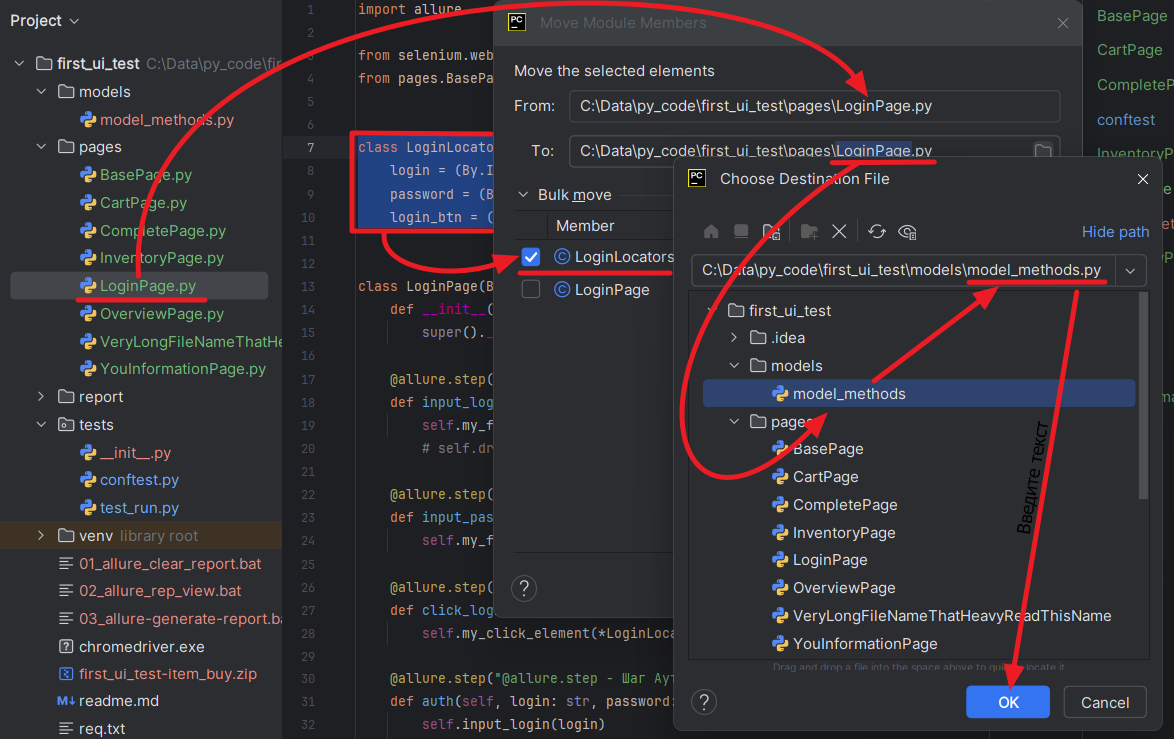Check the LoginPage member checkbox
This screenshot has height=739, width=1174.
pos(531,290)
